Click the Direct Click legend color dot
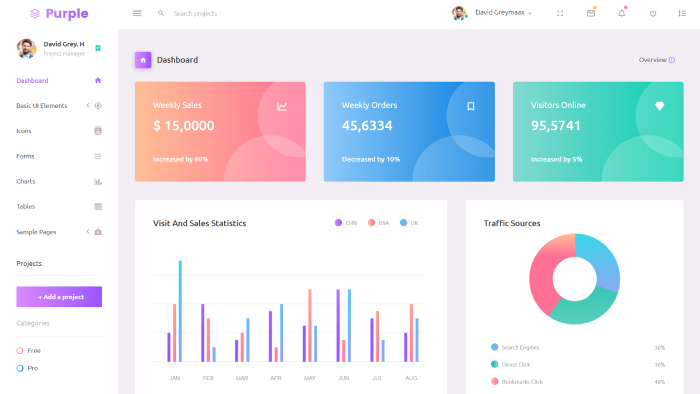The height and width of the screenshot is (394, 700). (494, 364)
